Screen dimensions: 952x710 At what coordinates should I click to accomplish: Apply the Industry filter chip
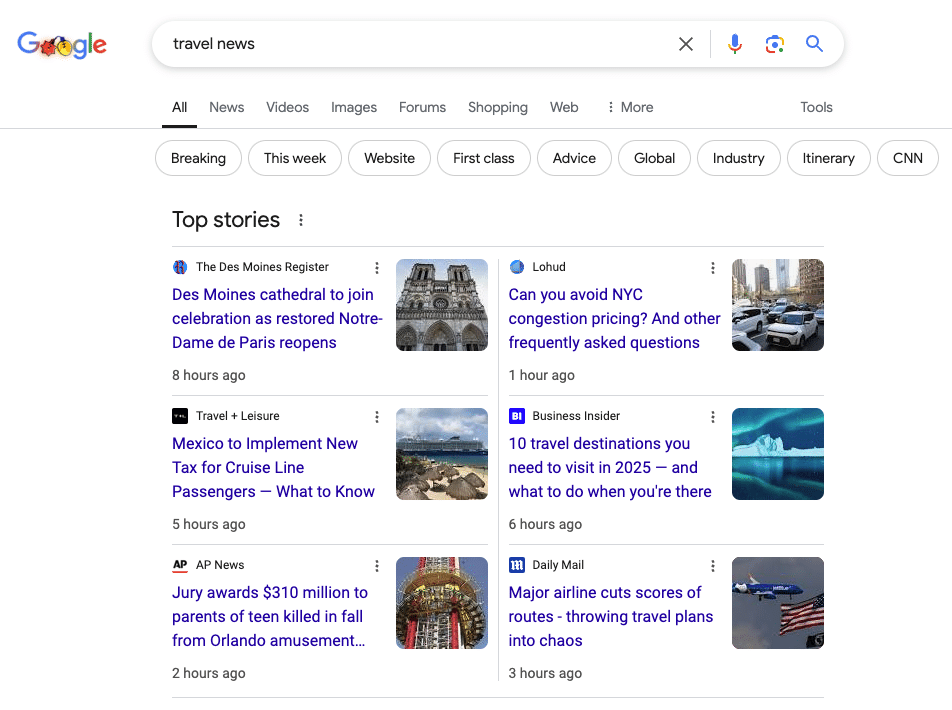coord(739,159)
